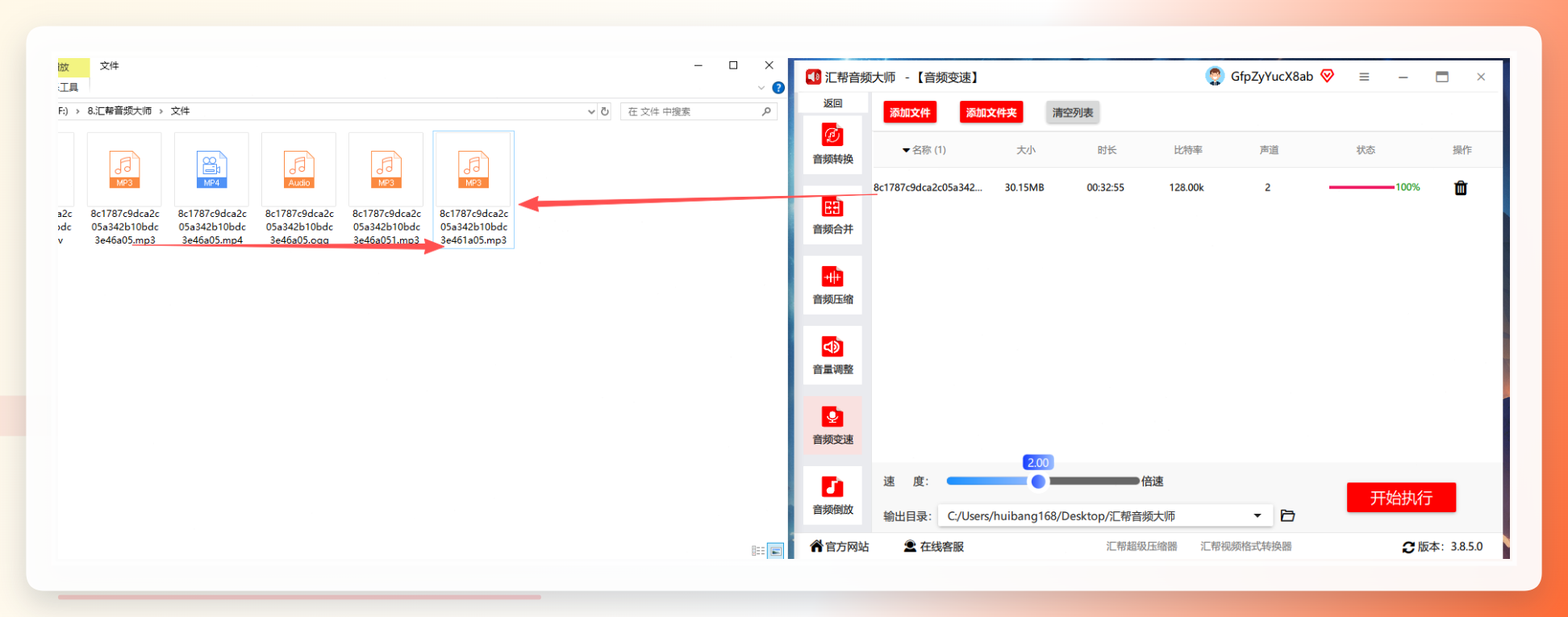The height and width of the screenshot is (617, 1568).
Task: Click the 声道 column header
Action: click(x=1269, y=150)
